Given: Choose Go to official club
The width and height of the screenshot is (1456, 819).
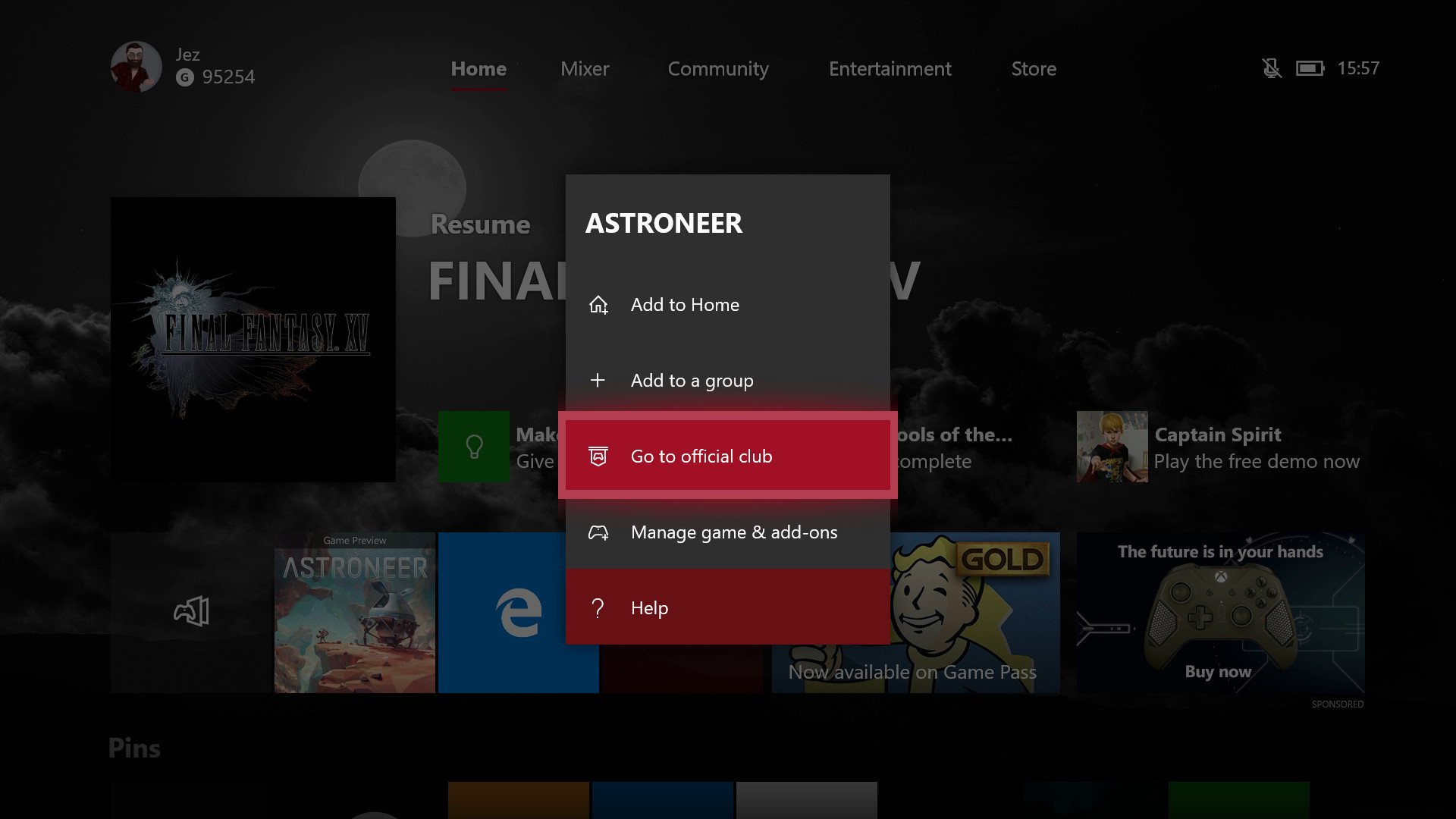Looking at the screenshot, I should click(x=728, y=456).
